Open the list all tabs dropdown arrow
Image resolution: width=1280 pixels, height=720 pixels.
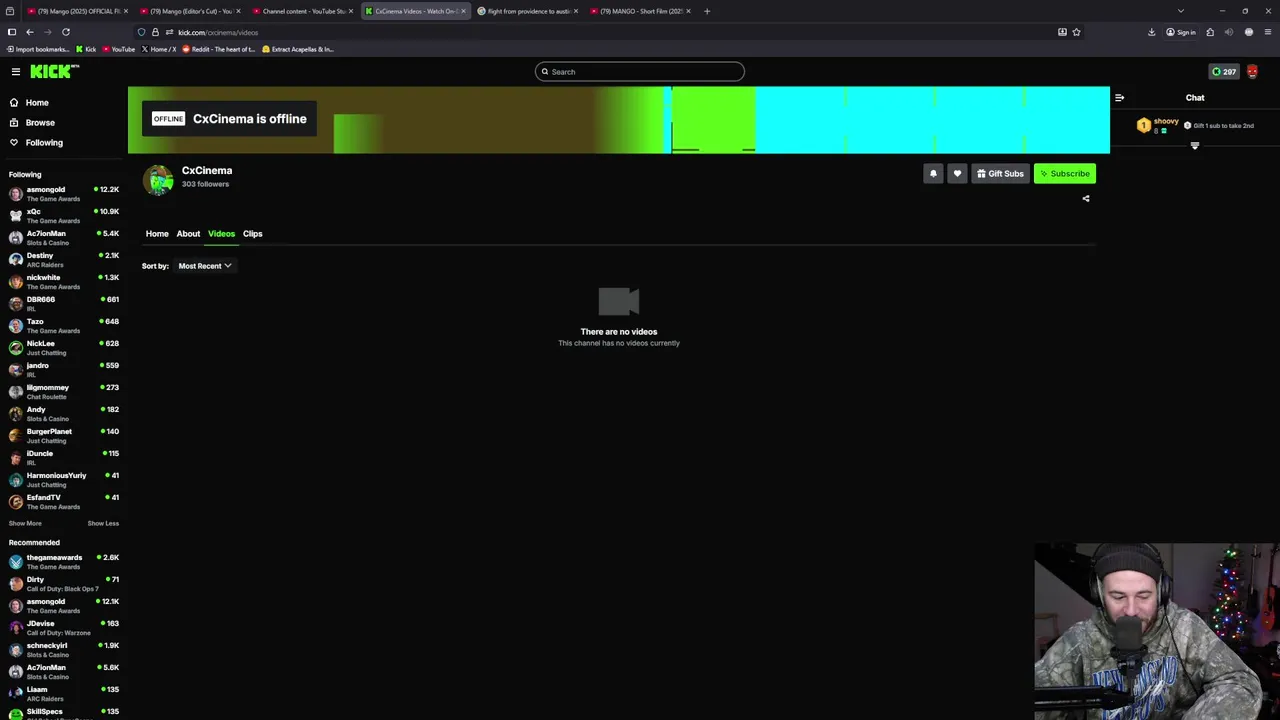tap(1181, 11)
